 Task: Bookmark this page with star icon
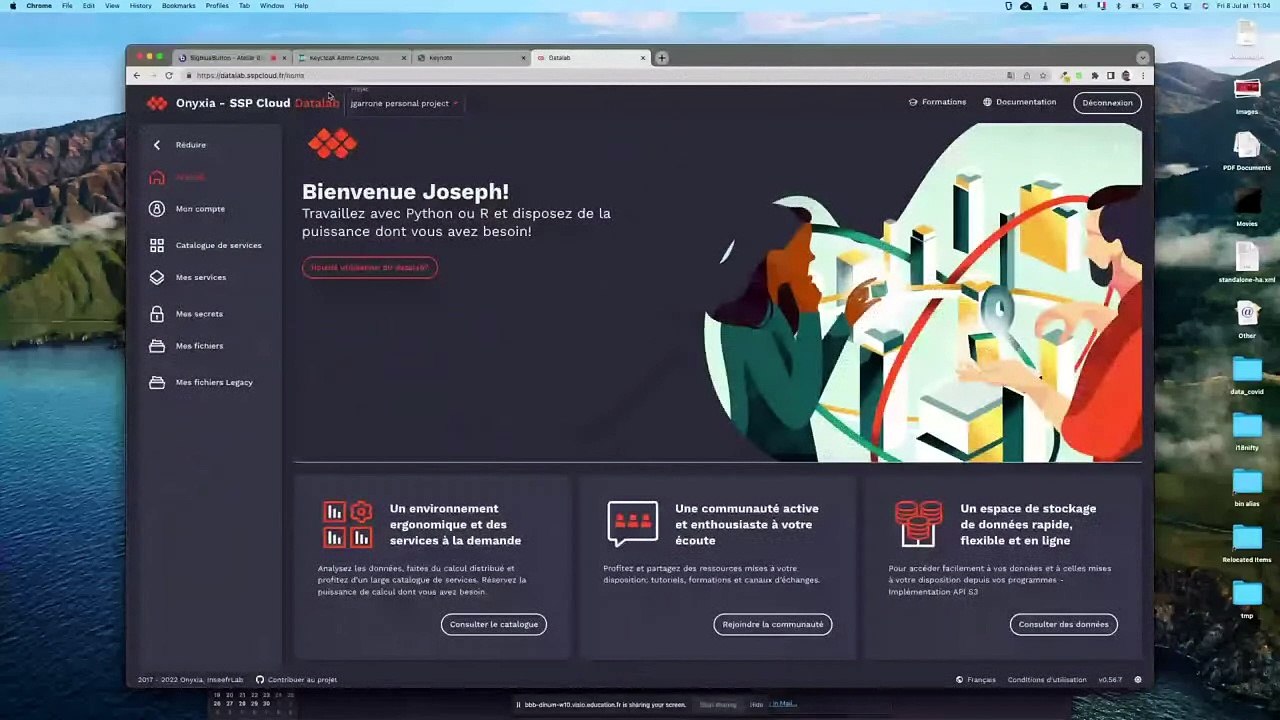[1043, 76]
